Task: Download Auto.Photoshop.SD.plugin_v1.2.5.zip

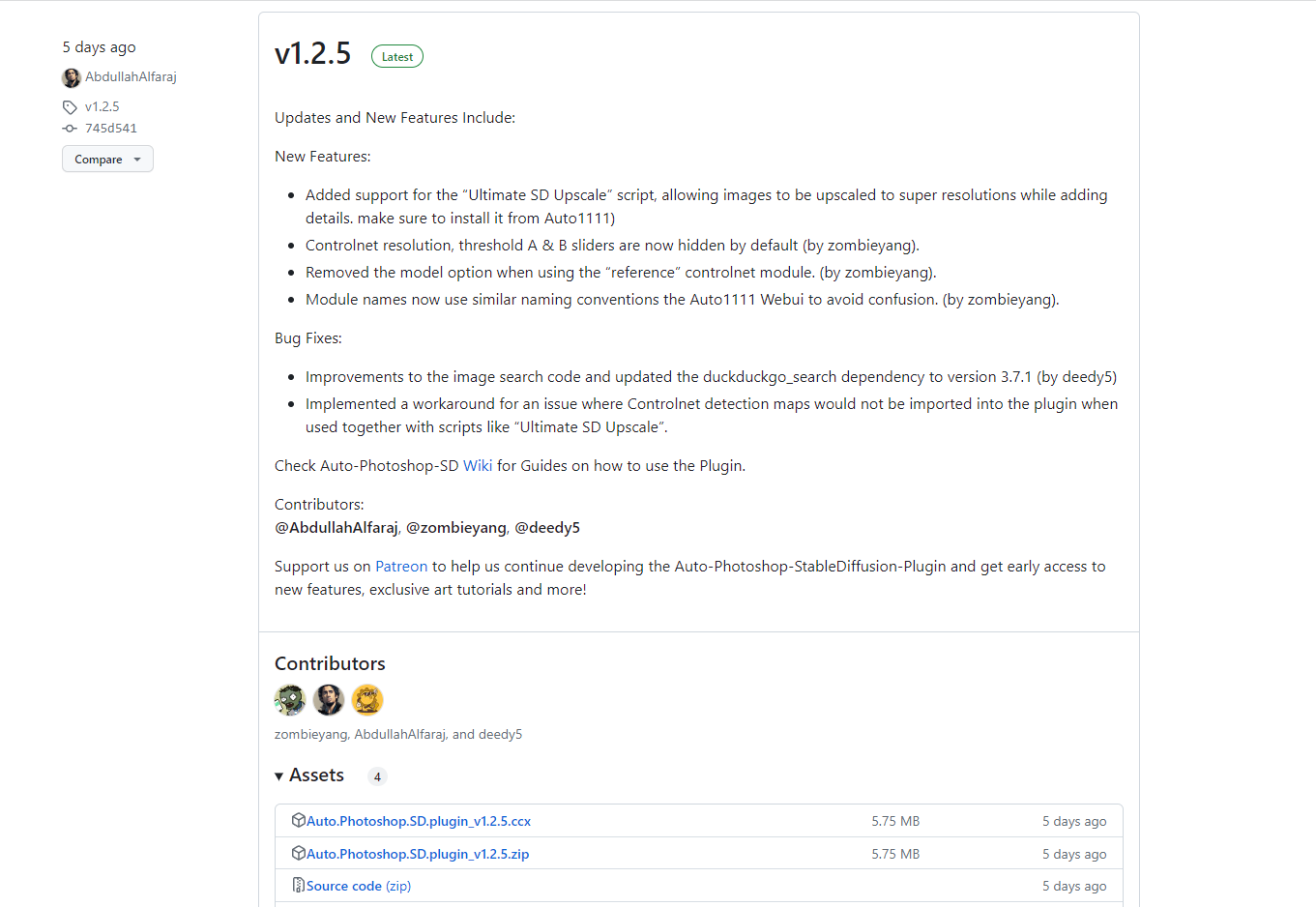Action: coord(418,854)
